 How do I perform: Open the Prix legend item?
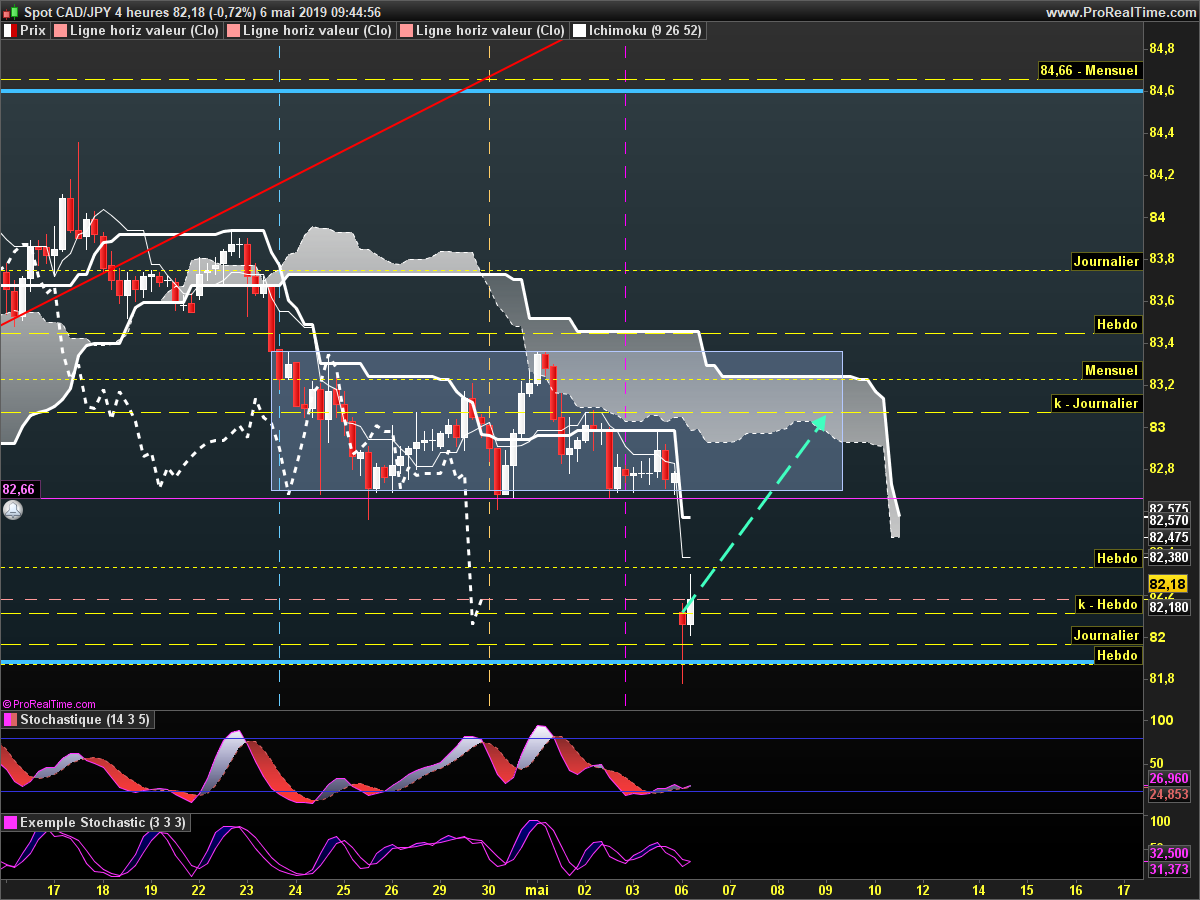tap(25, 31)
